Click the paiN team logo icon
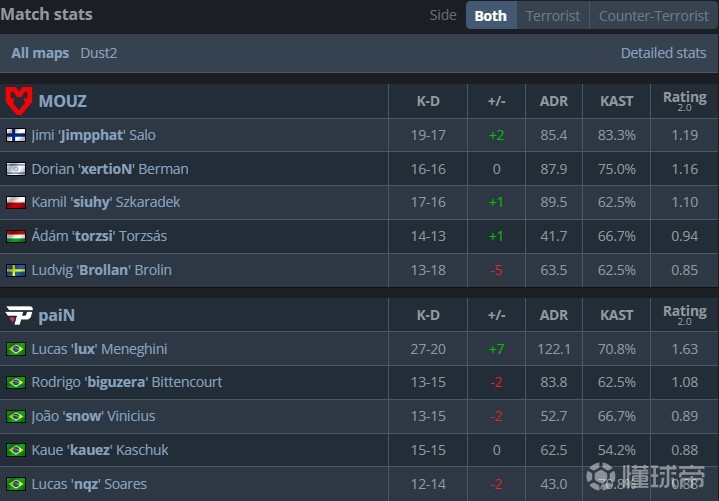719x501 pixels. pyautogui.click(x=19, y=315)
